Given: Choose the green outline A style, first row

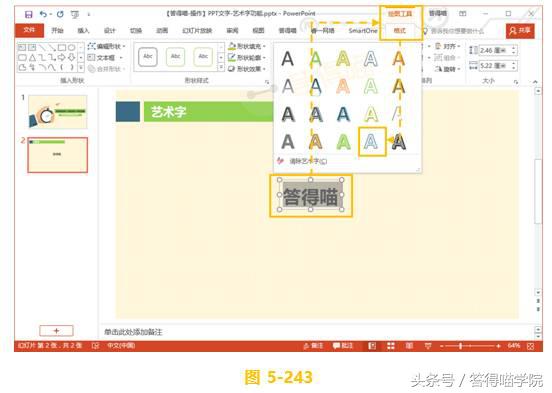Looking at the screenshot, I should [315, 59].
